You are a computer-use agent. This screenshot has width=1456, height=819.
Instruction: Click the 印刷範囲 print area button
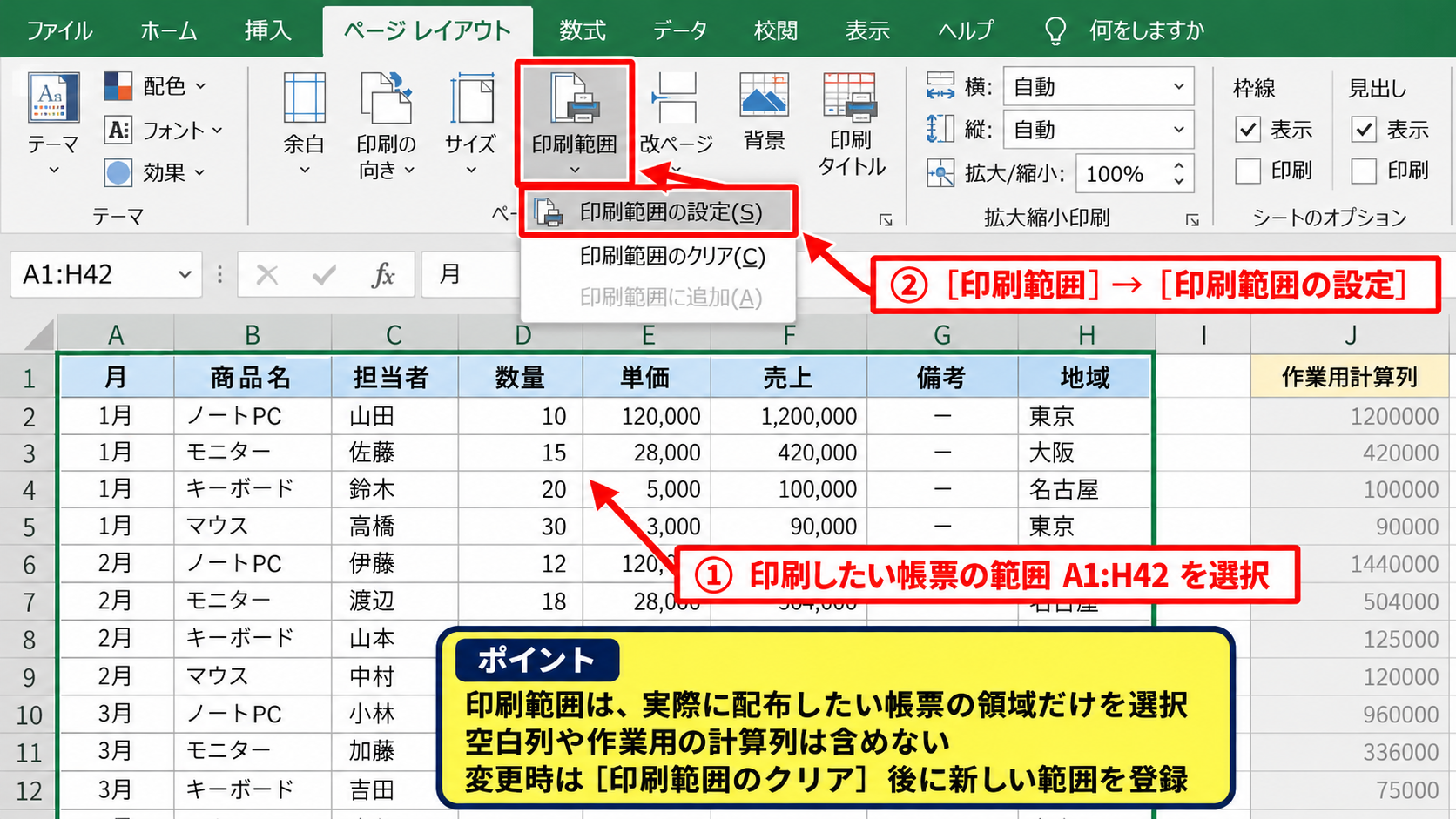[x=574, y=122]
